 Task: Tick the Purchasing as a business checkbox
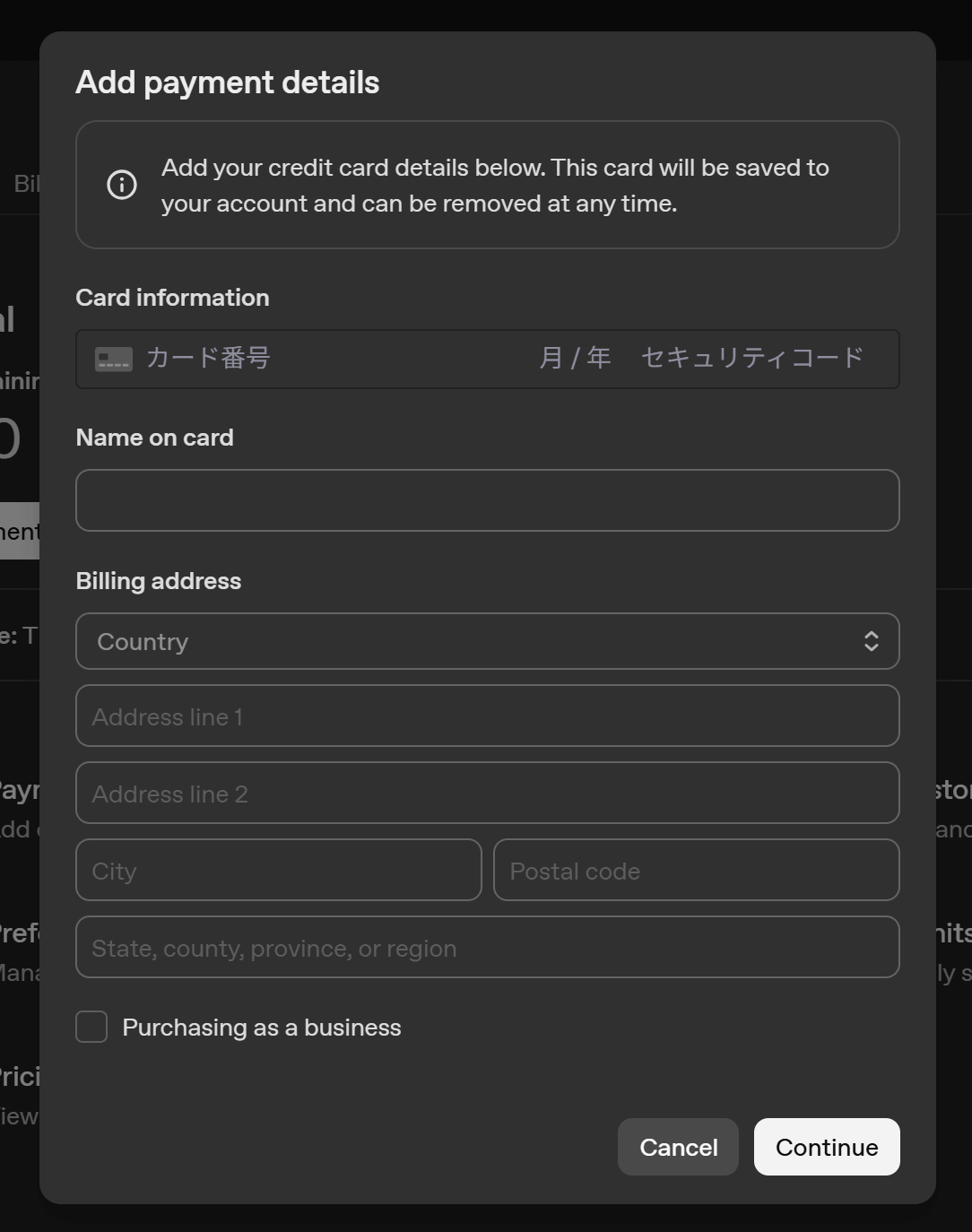tap(91, 1027)
